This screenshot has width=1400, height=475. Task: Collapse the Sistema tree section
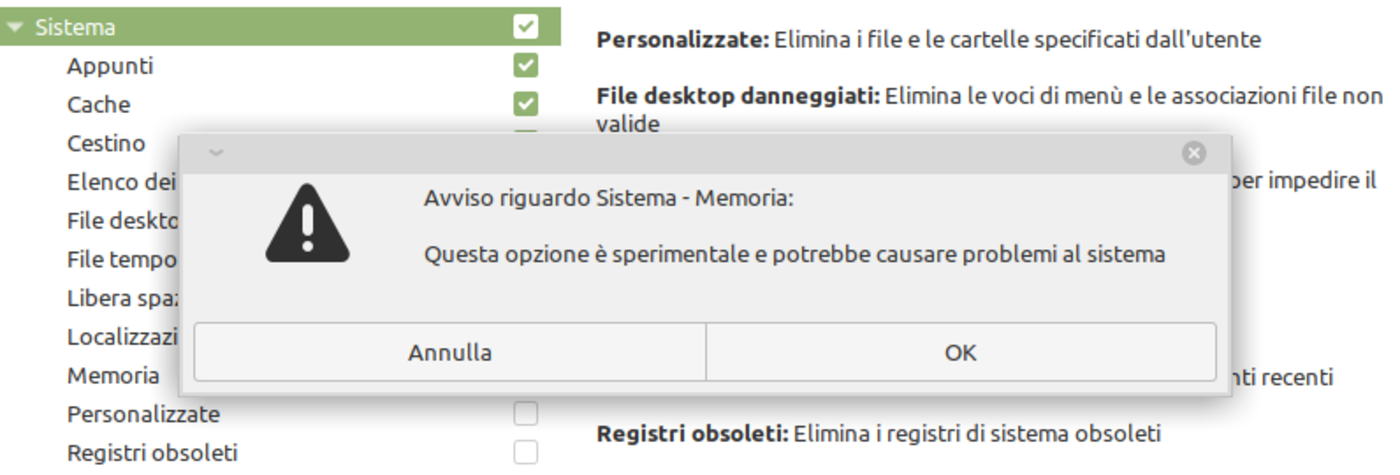pos(14,28)
